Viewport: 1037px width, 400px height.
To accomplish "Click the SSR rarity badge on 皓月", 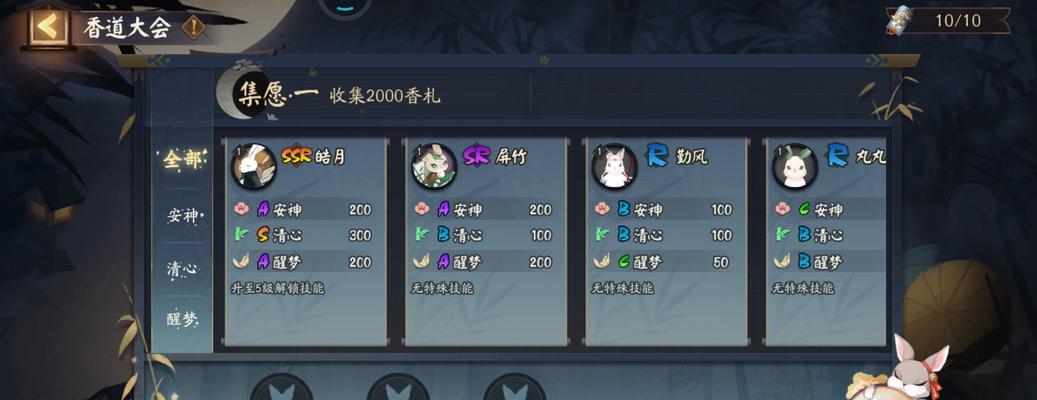I will click(296, 157).
